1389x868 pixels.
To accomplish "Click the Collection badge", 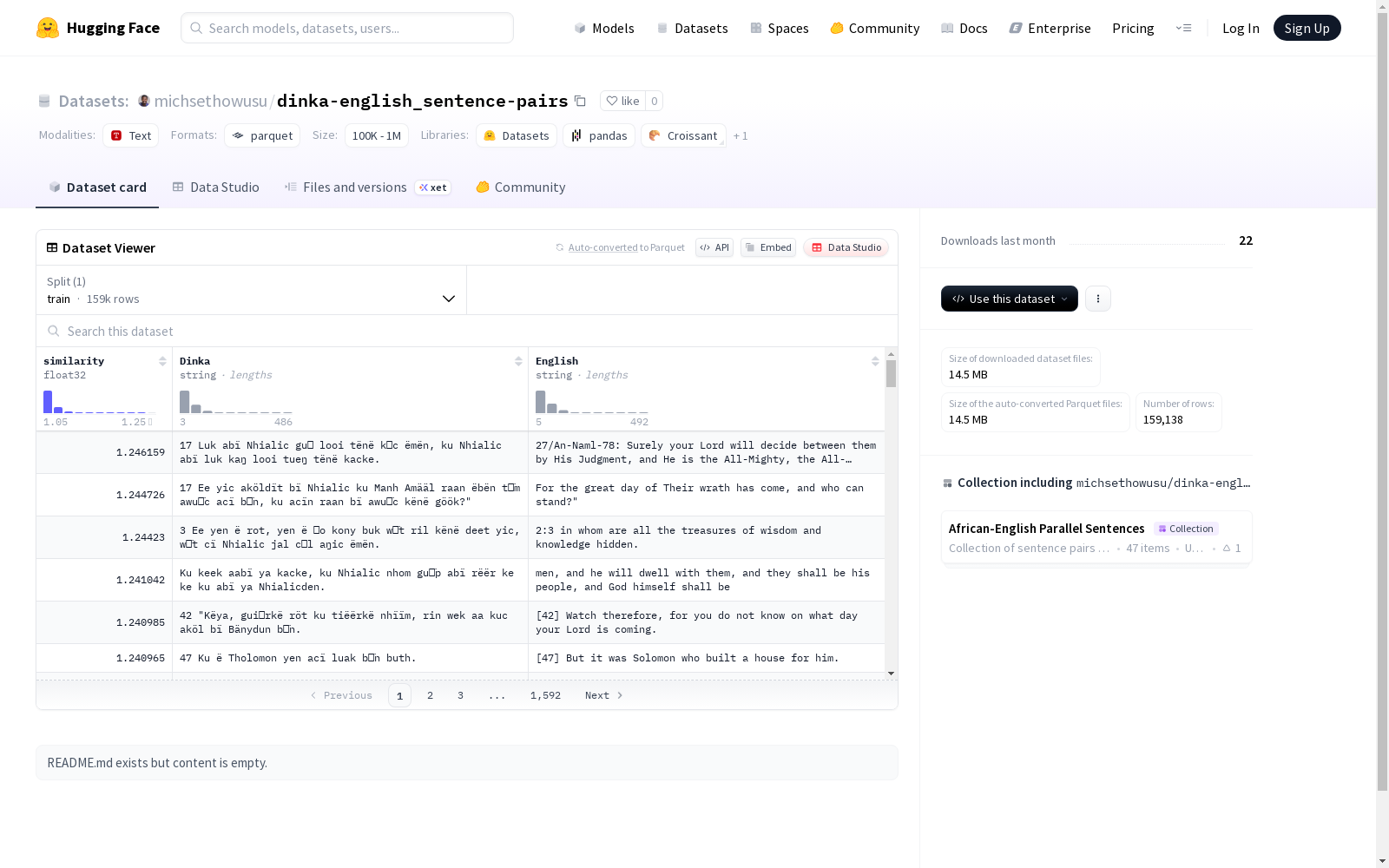I will tap(1186, 529).
